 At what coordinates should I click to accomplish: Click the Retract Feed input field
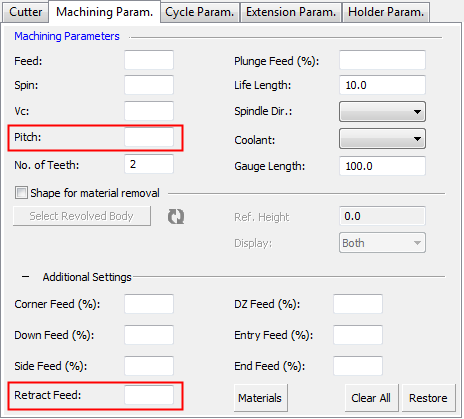149,395
